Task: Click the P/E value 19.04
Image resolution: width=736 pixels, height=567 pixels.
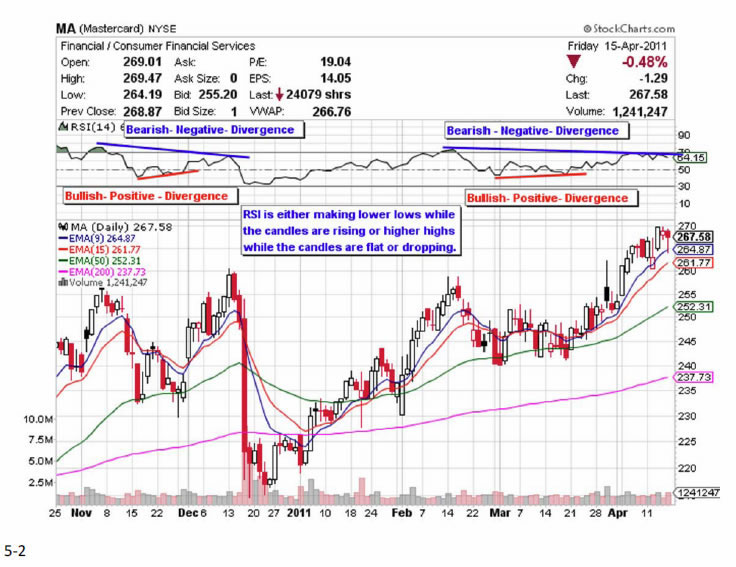Action: (x=335, y=62)
